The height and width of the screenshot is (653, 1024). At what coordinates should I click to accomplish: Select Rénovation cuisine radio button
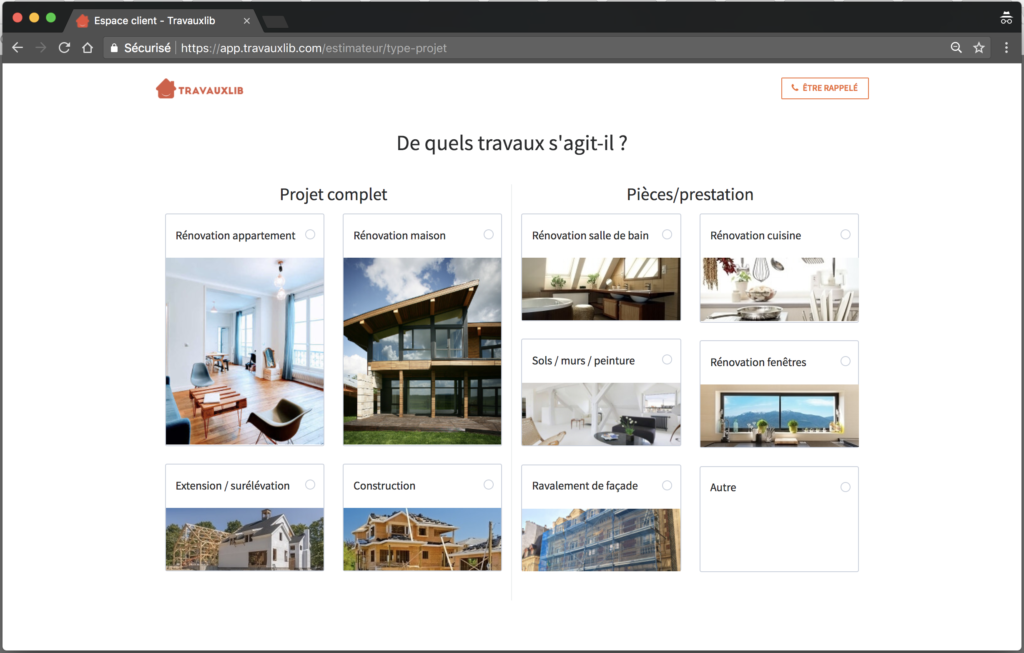coord(845,234)
